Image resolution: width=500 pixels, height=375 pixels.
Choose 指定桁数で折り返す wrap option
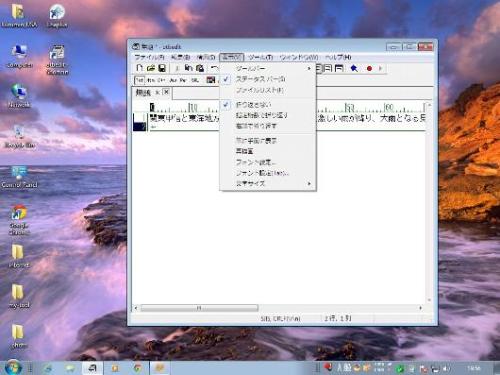(x=268, y=115)
